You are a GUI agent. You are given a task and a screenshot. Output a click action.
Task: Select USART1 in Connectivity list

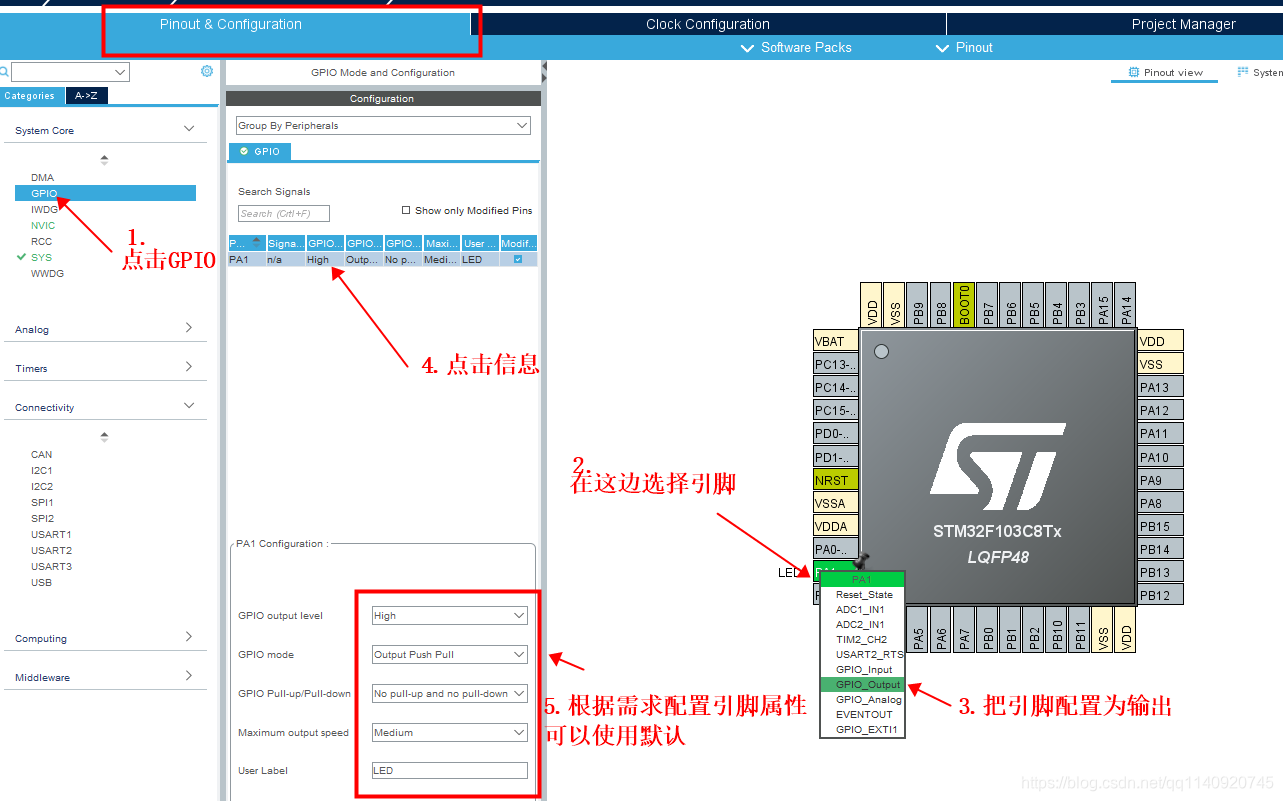51,534
